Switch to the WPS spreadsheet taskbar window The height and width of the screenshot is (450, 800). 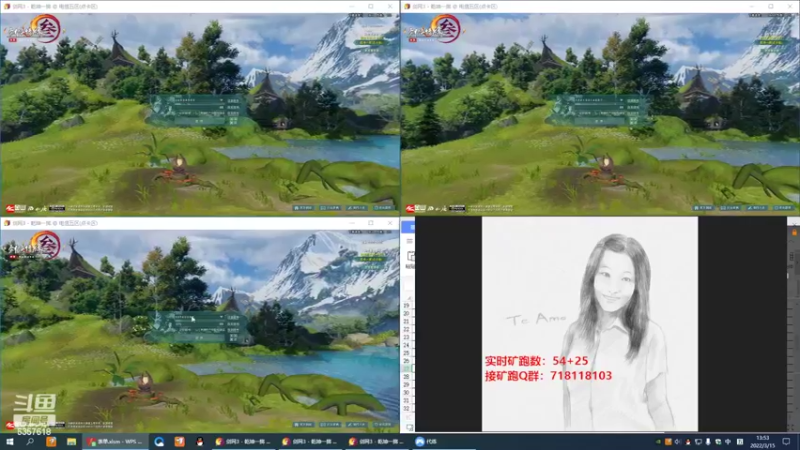[x=115, y=442]
